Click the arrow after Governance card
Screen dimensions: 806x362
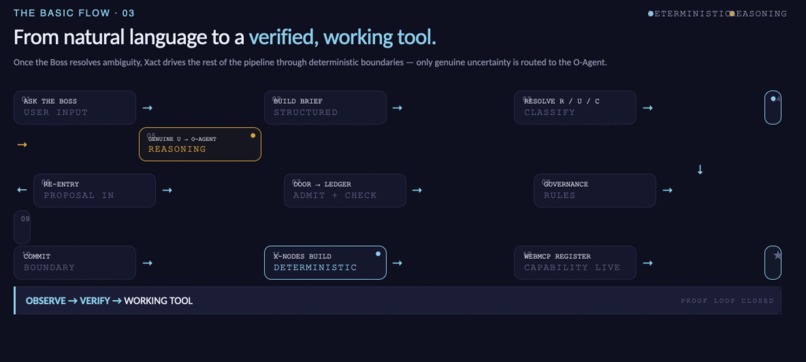pos(667,190)
